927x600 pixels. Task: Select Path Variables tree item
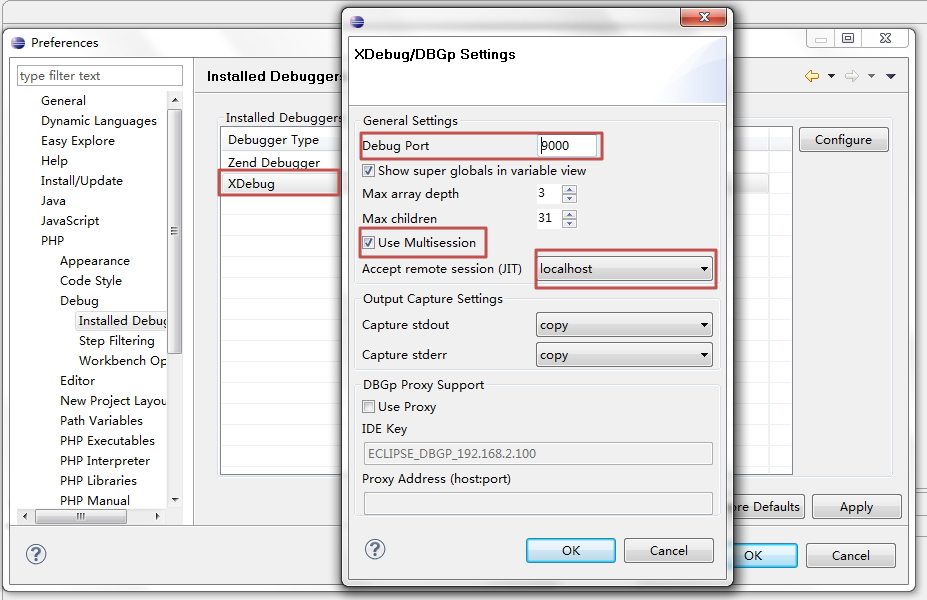(x=101, y=421)
